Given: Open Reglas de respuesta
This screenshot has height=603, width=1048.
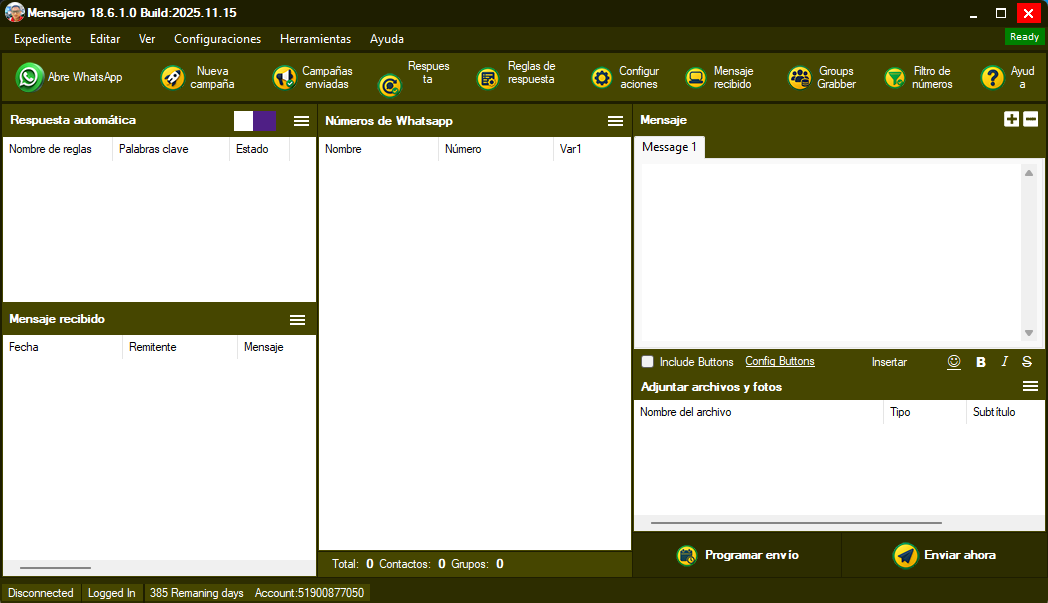Looking at the screenshot, I should click(488, 76).
